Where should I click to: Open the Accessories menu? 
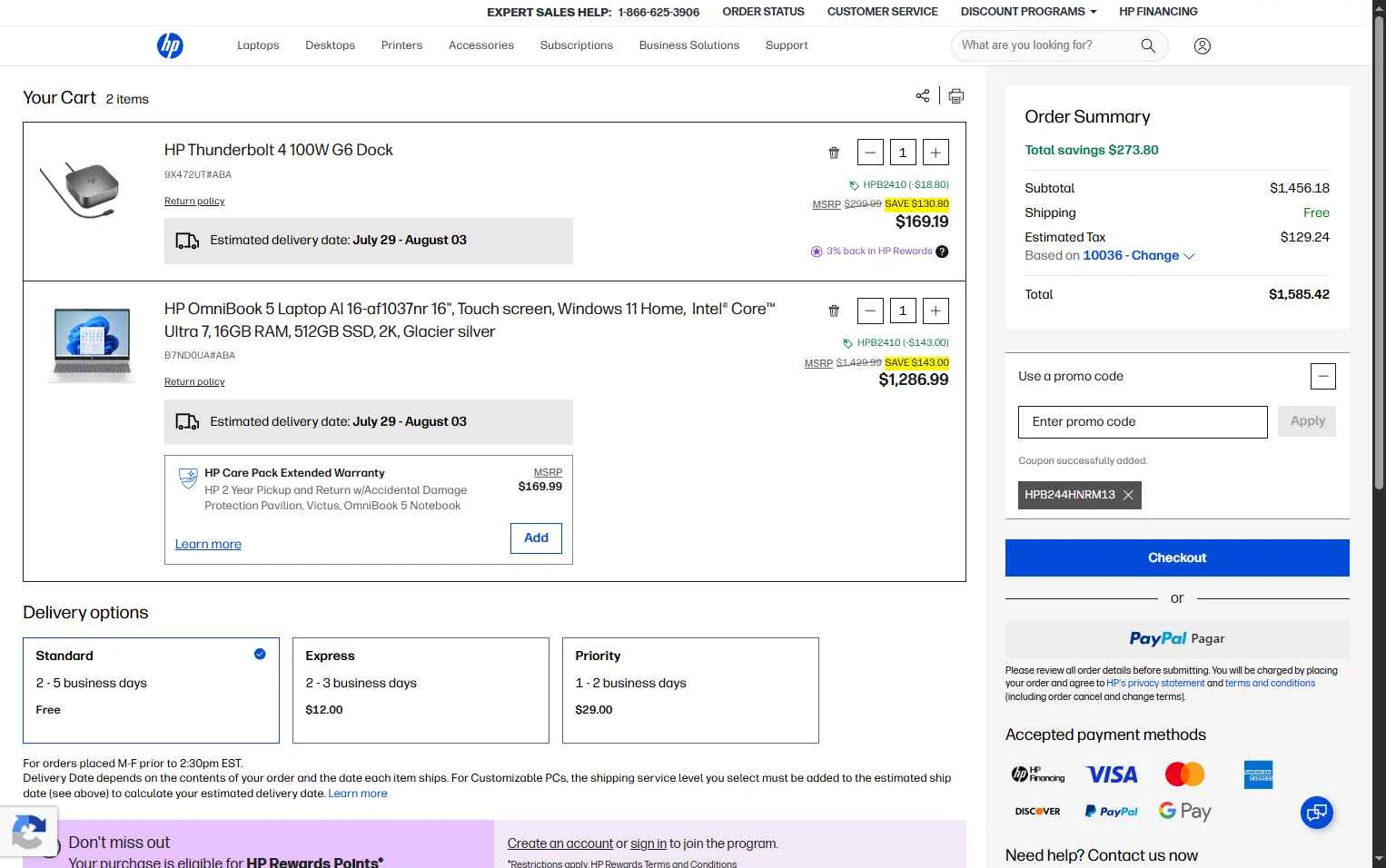[481, 45]
